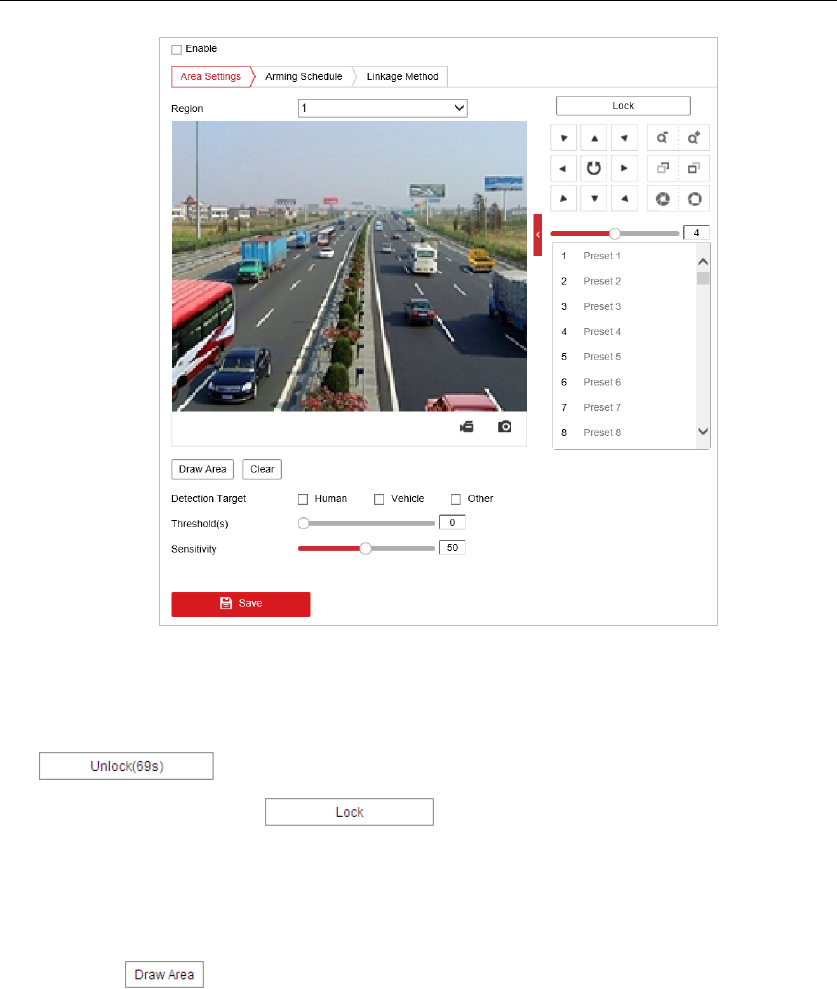The width and height of the screenshot is (837, 989).
Task: Close iris with filled aperture icon
Action: [x=662, y=199]
